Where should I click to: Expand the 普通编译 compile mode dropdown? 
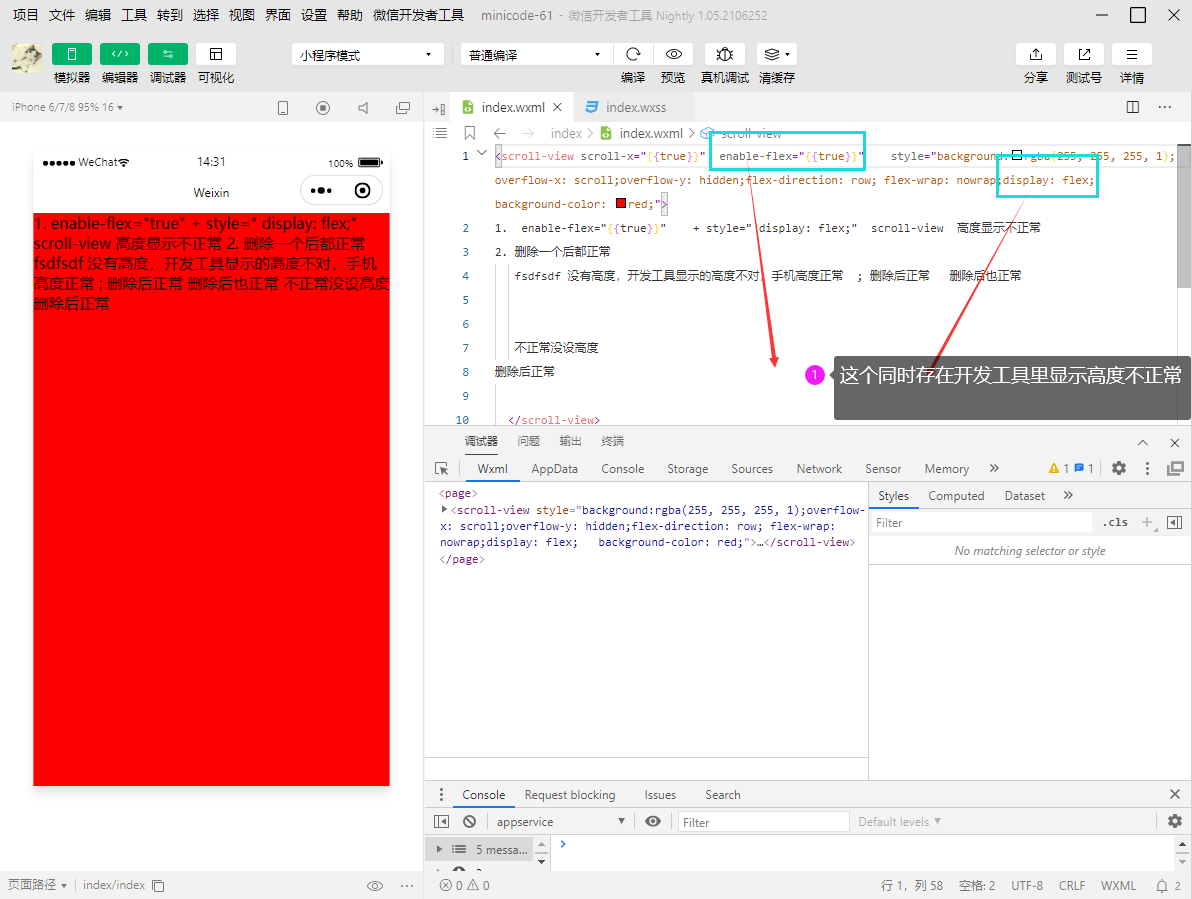pos(535,53)
